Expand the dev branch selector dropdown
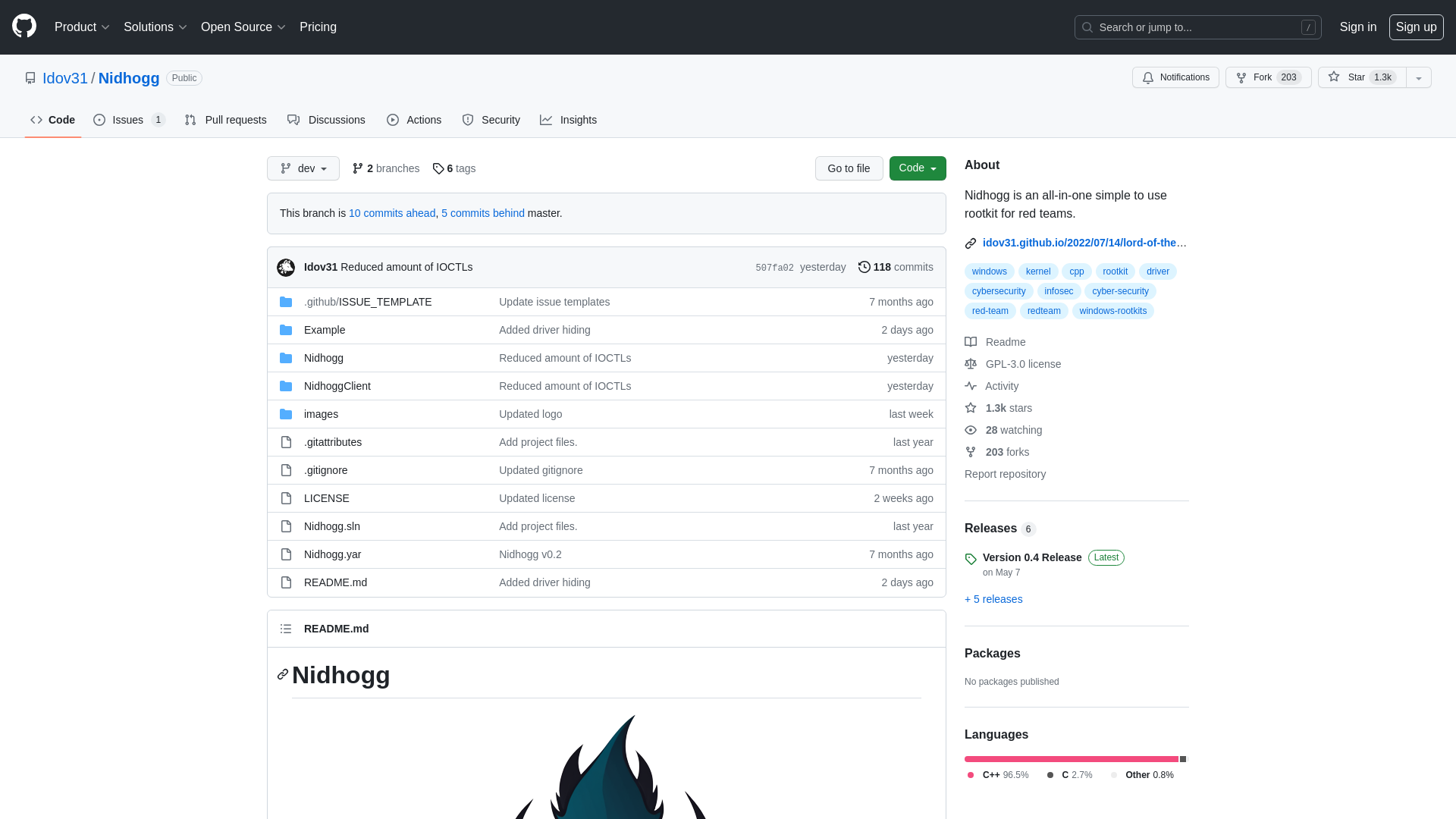Image resolution: width=1456 pixels, height=819 pixels. tap(303, 168)
